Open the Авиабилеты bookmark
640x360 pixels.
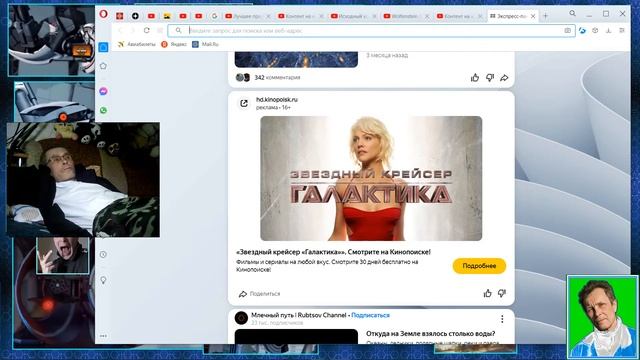(136, 44)
